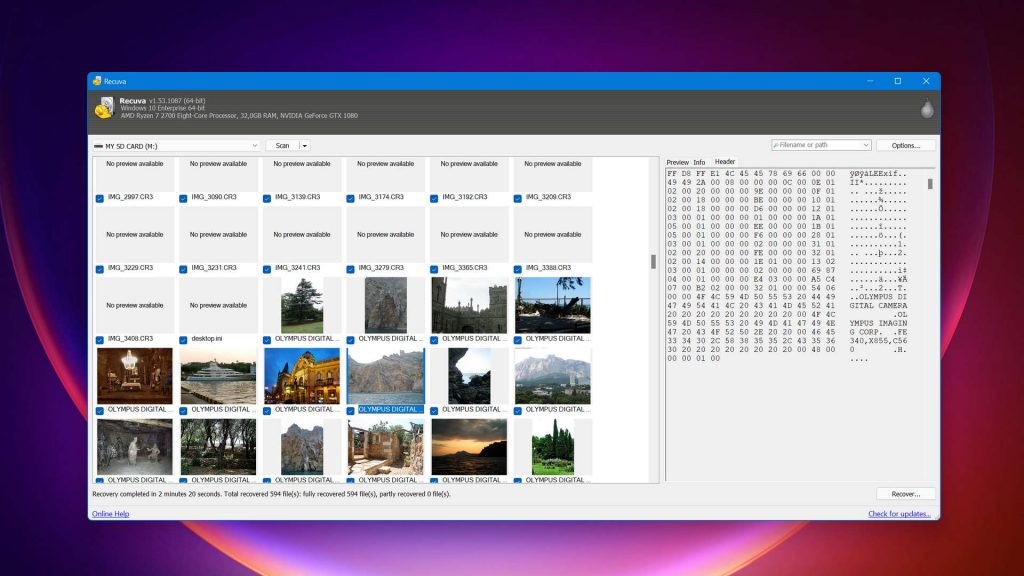Expand the Scan button dropdown arrow
The image size is (1024, 576).
(305, 146)
